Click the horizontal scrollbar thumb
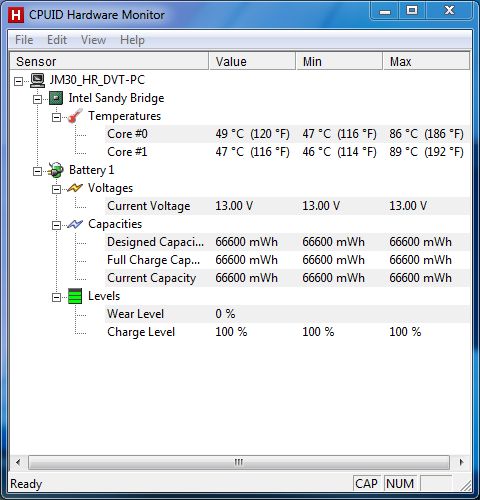 point(239,462)
